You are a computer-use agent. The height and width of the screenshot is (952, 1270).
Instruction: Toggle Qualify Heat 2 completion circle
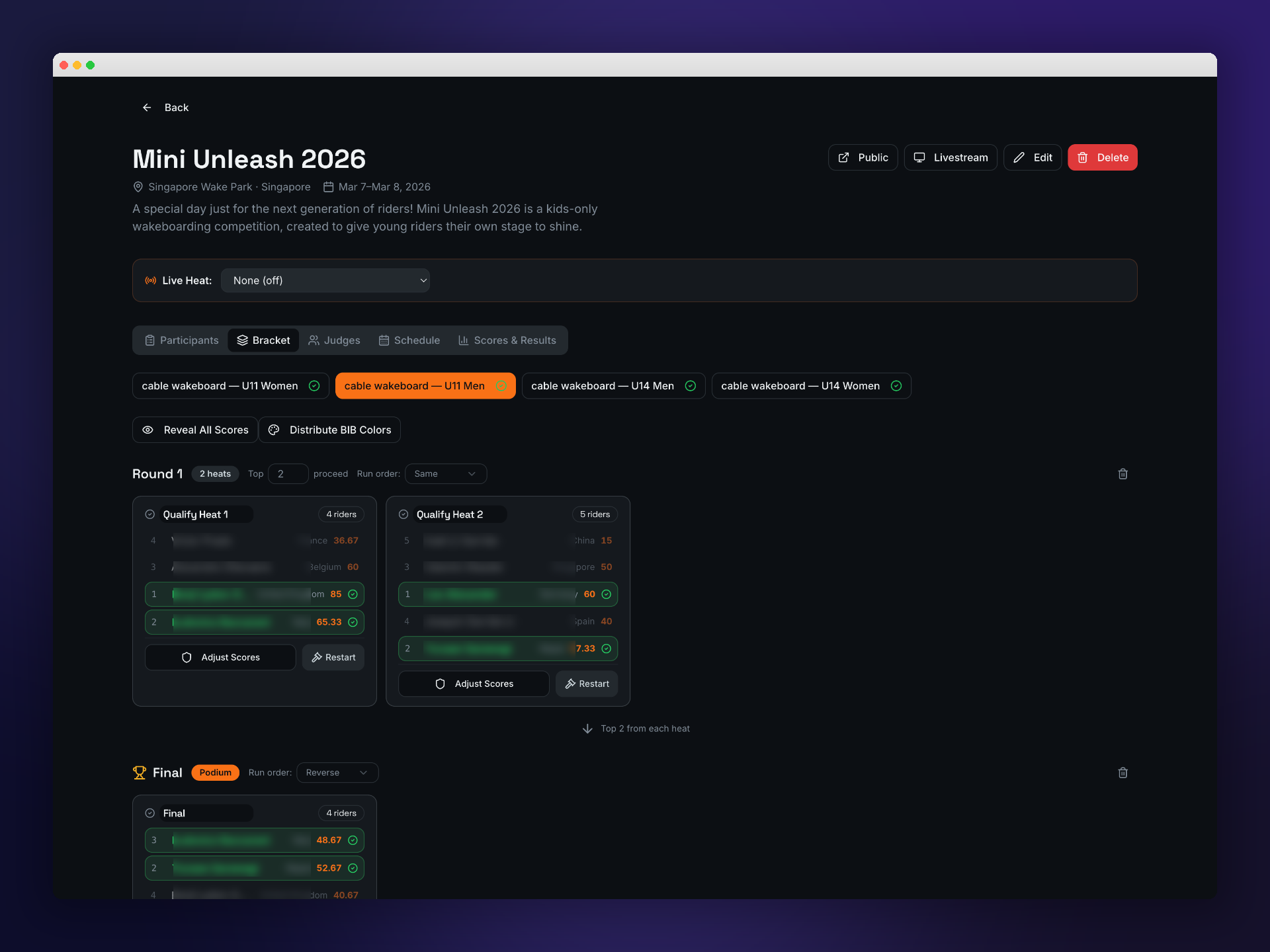click(403, 514)
